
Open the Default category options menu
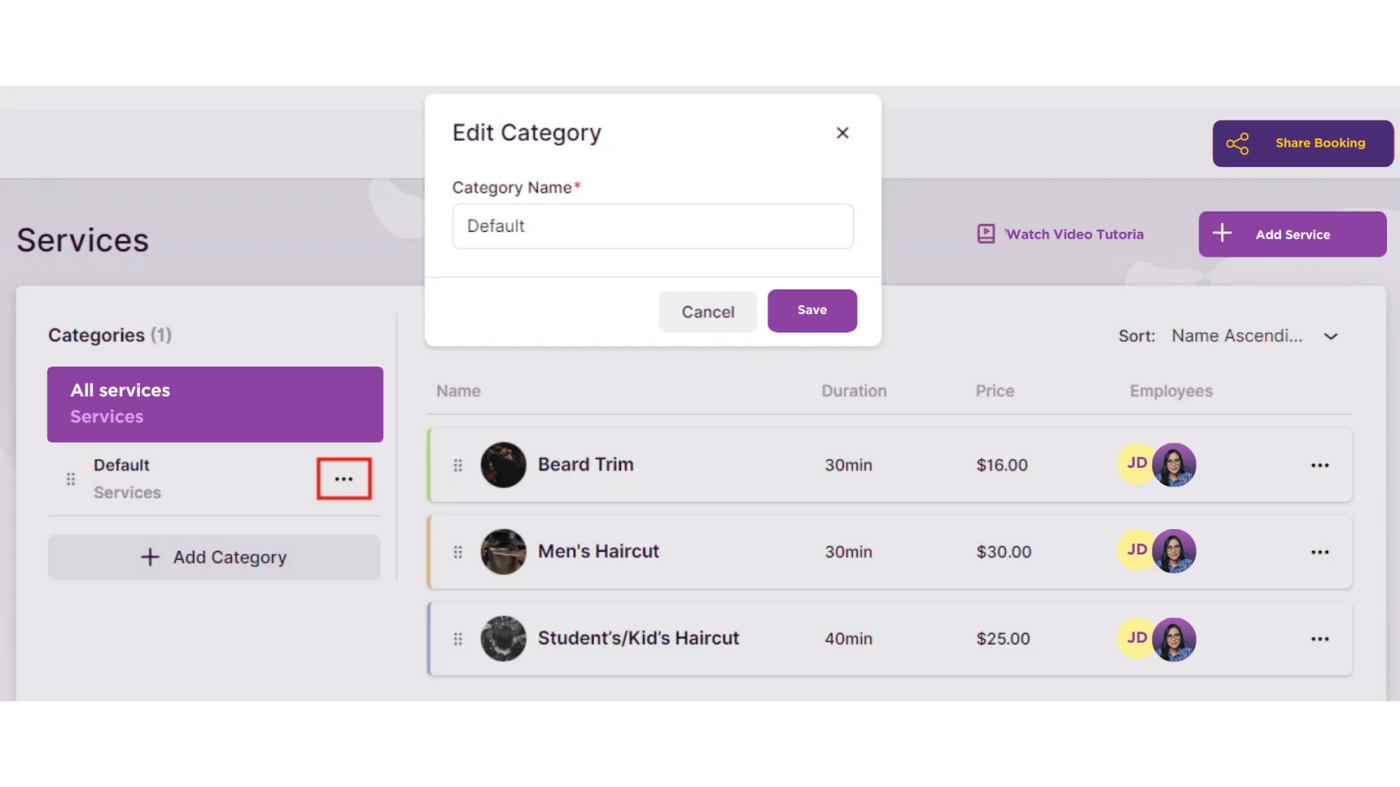point(344,479)
